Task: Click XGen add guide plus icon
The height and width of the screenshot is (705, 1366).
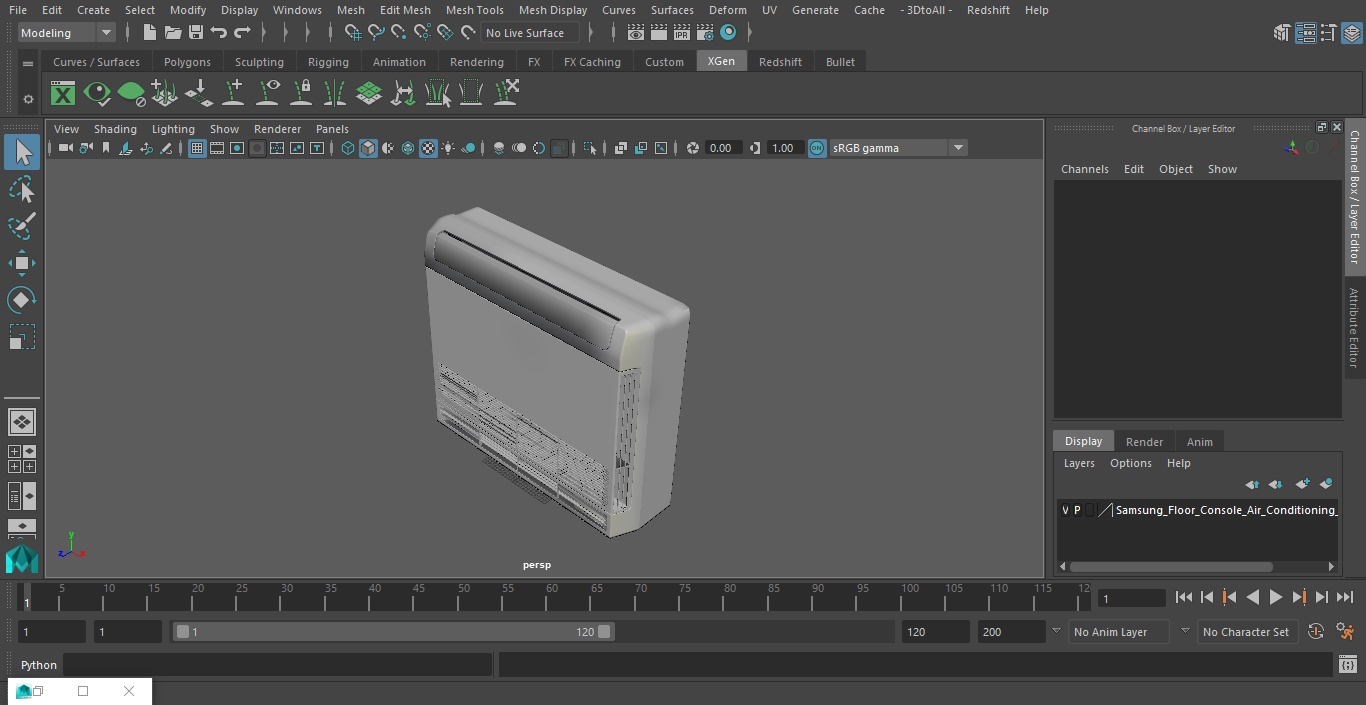Action: (233, 93)
